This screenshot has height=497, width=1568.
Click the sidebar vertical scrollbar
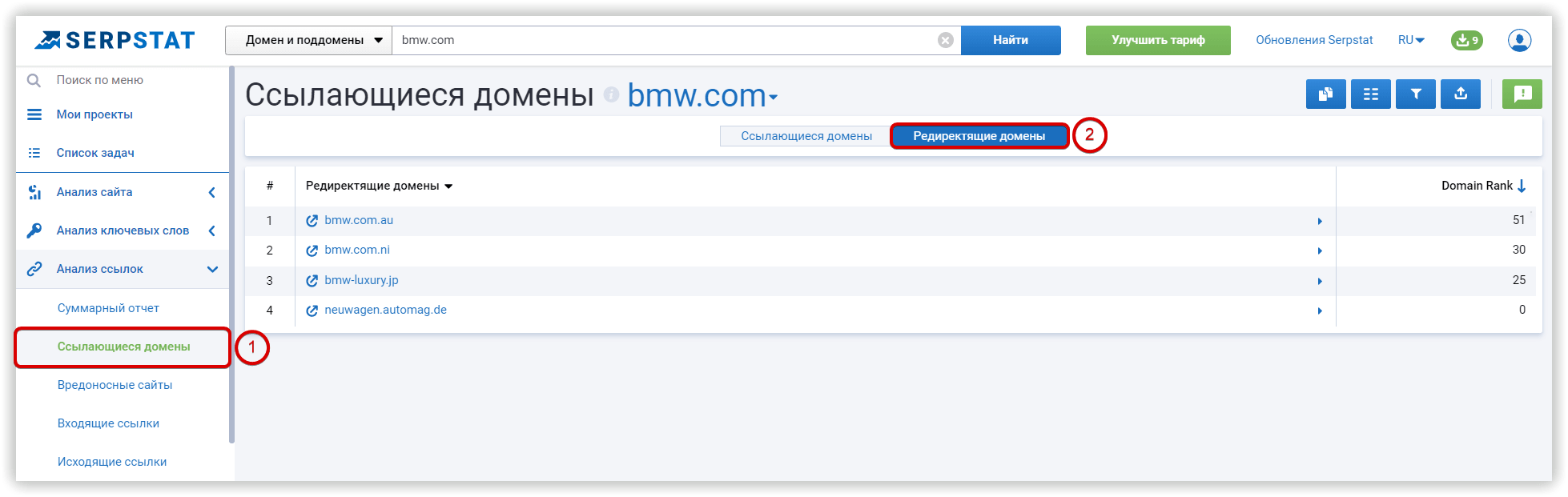(x=231, y=255)
